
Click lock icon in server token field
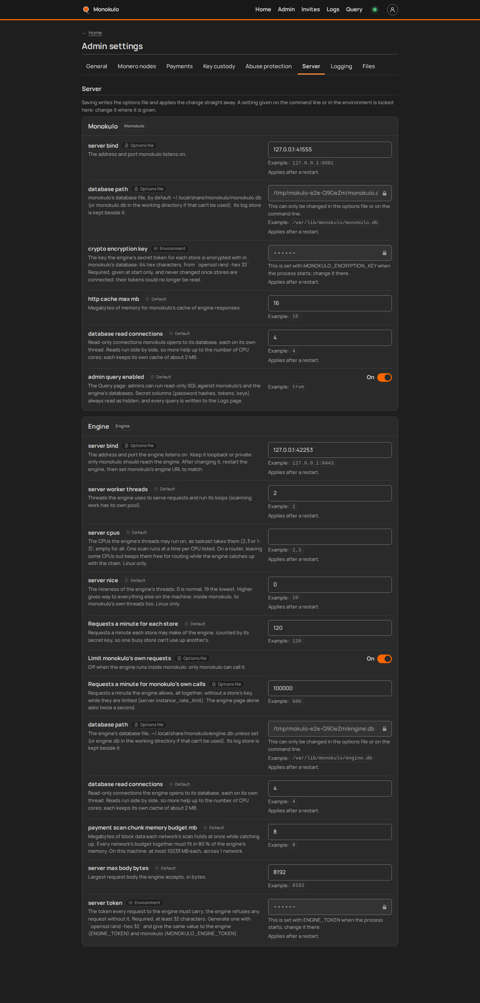[x=385, y=907]
